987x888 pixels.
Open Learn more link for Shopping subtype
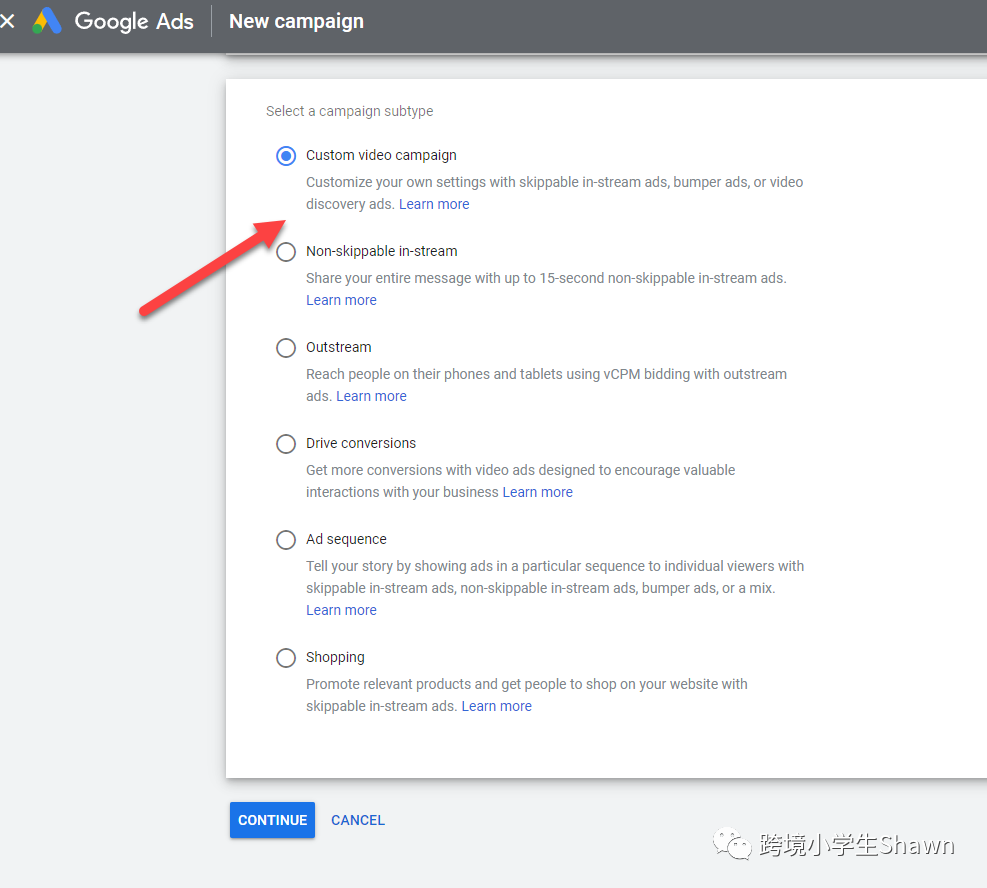pos(497,706)
